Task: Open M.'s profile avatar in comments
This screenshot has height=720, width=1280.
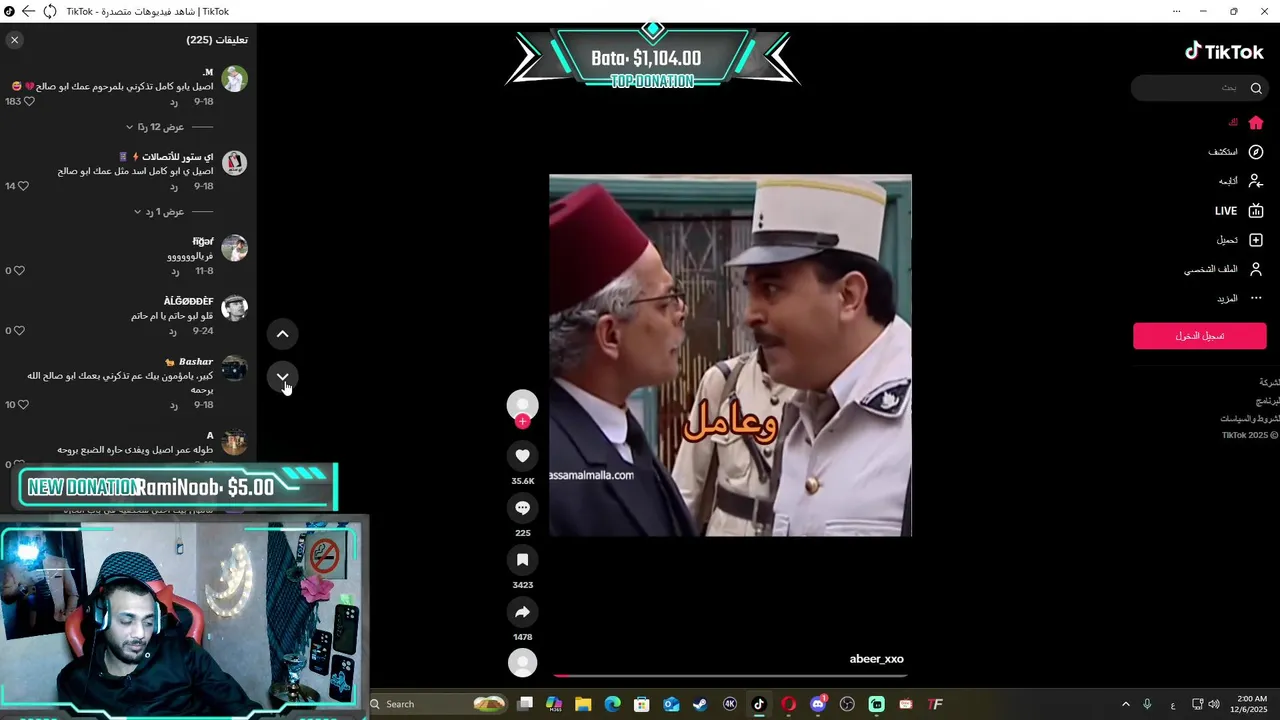Action: 234,79
